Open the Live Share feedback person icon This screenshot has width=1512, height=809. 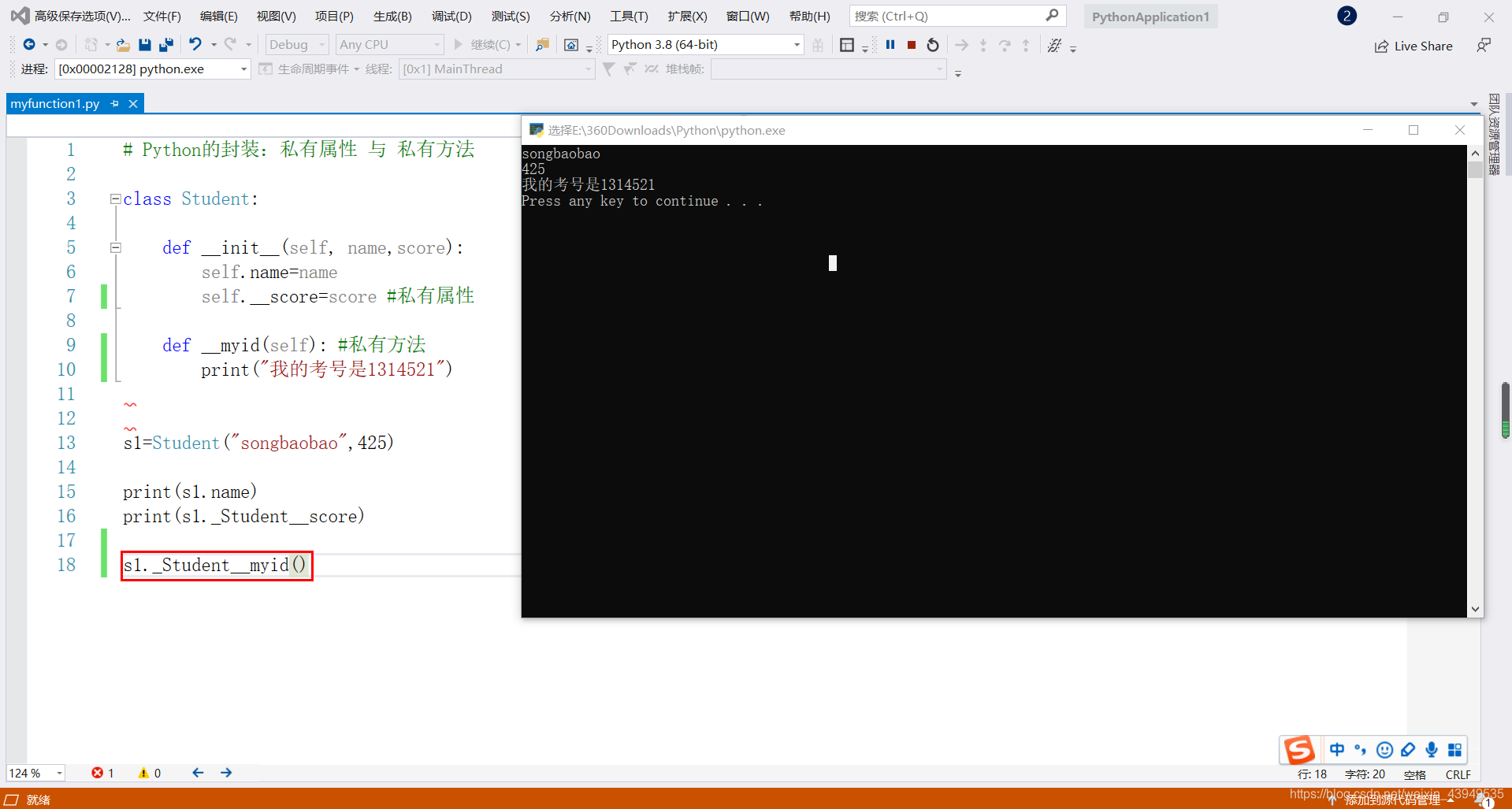point(1484,45)
